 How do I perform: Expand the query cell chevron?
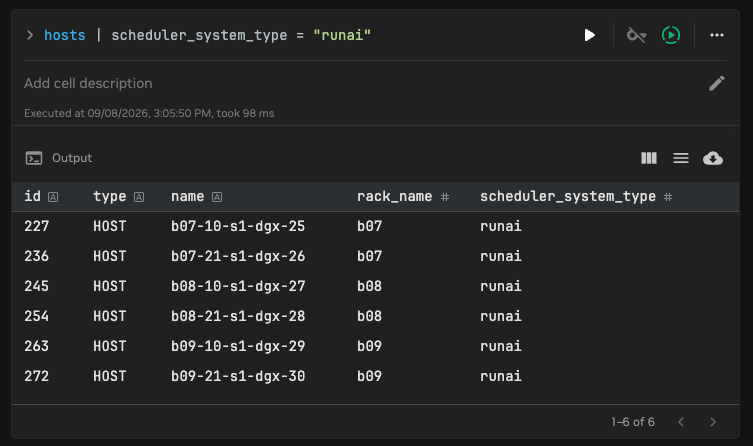[x=30, y=35]
